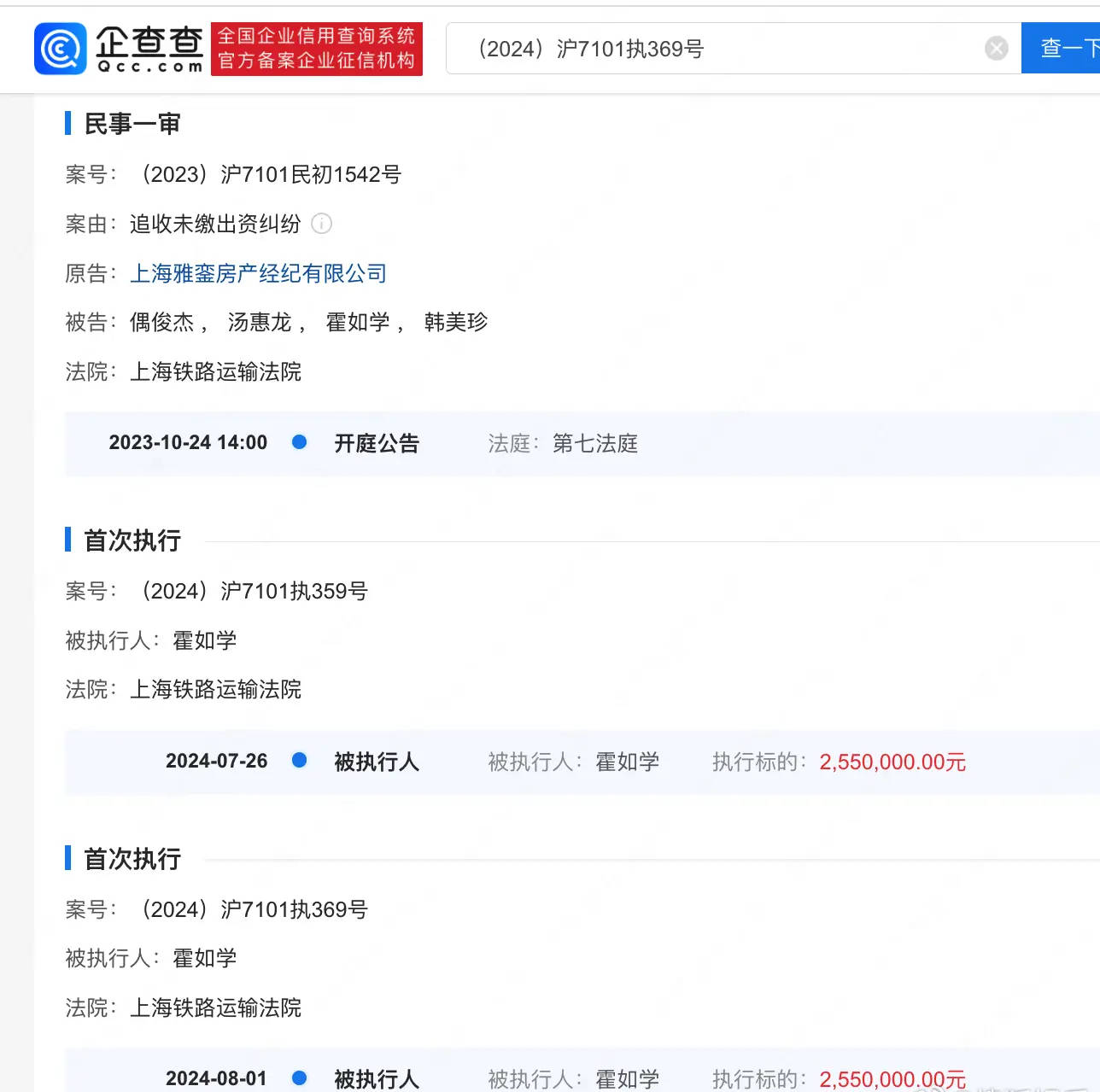The image size is (1100, 1092).
Task: Open info tooltip beside 追收未缴出资纠纷
Action: point(322,225)
